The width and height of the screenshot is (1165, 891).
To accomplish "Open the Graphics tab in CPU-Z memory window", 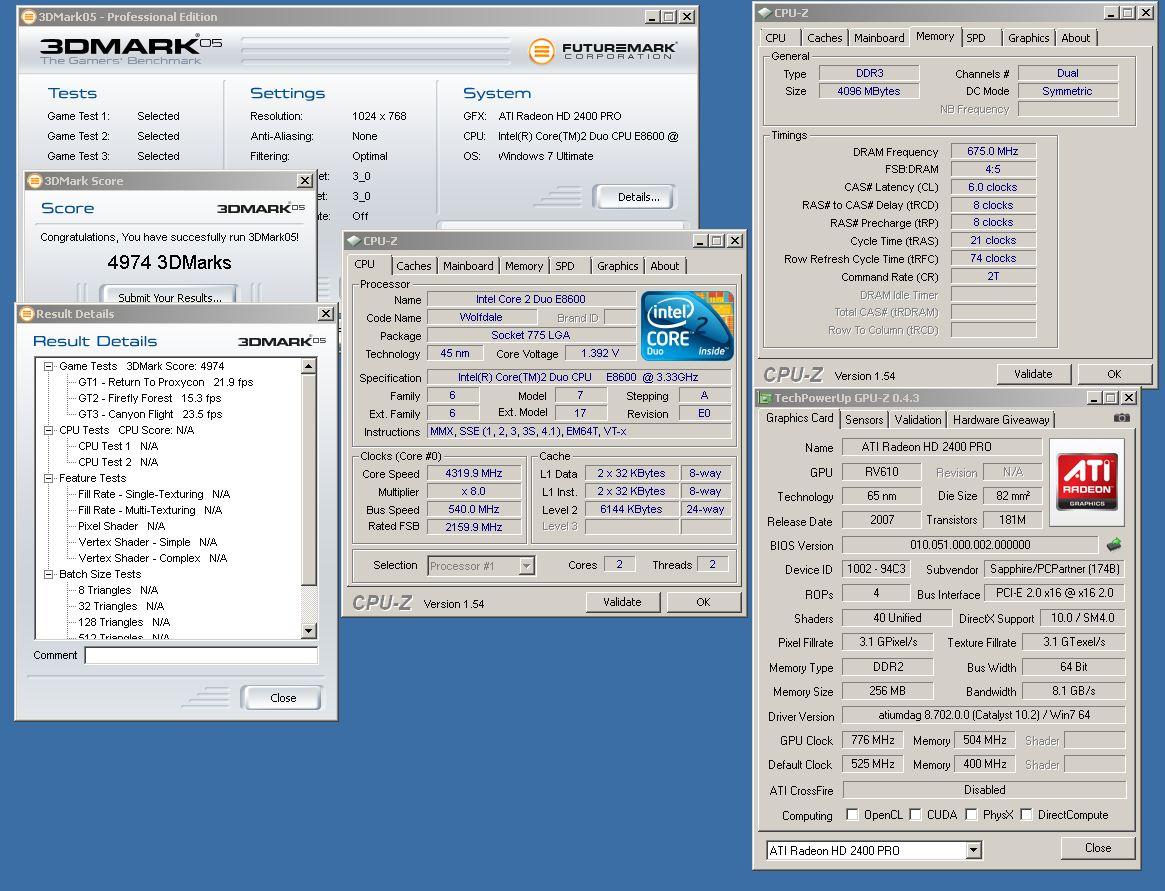I will click(x=1028, y=38).
